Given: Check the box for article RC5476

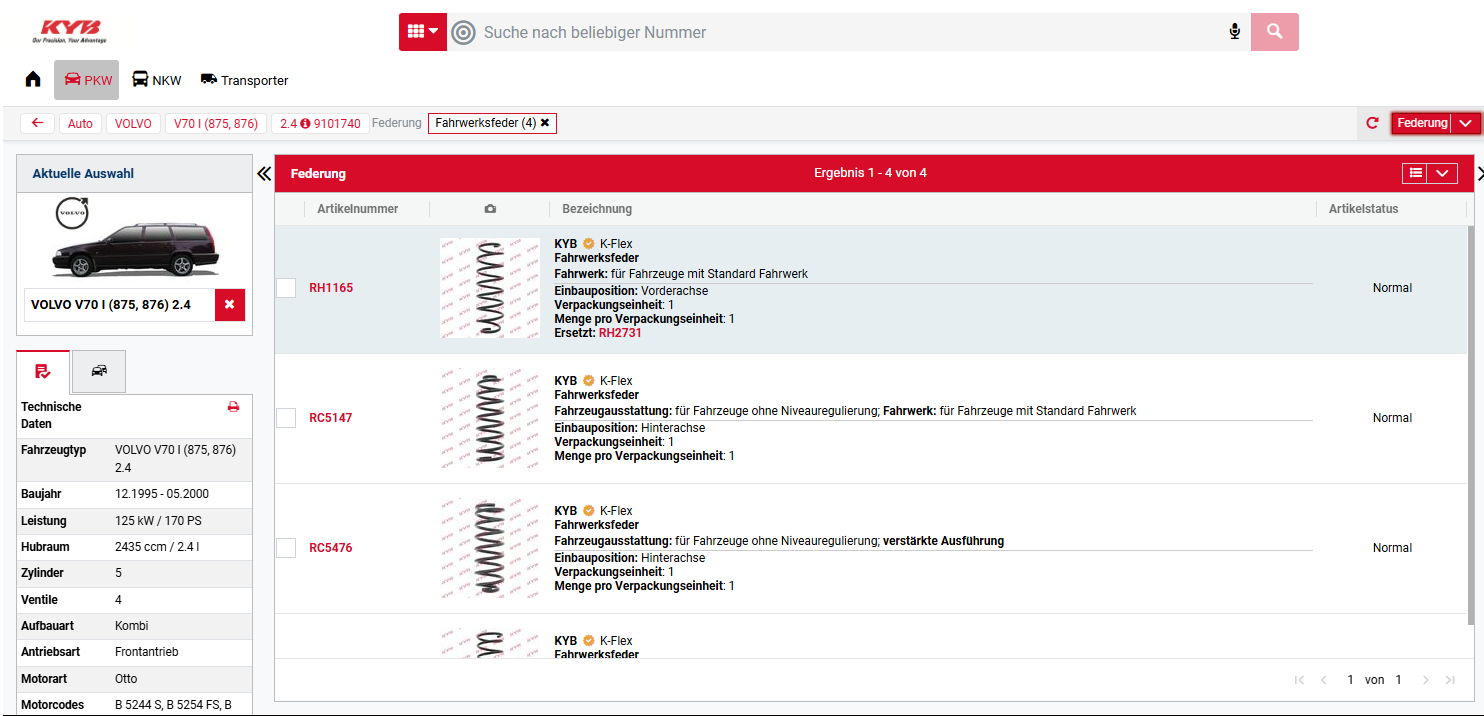Looking at the screenshot, I should point(286,548).
